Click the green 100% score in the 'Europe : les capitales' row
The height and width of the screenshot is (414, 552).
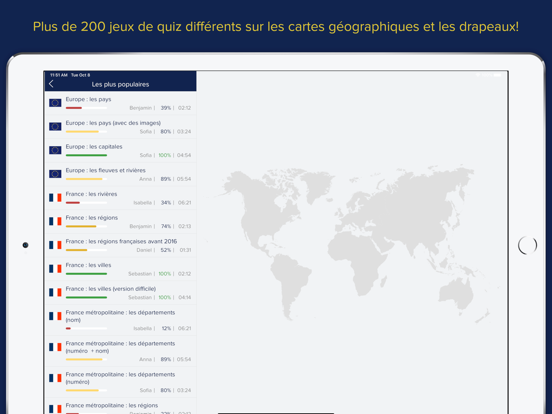click(x=165, y=155)
